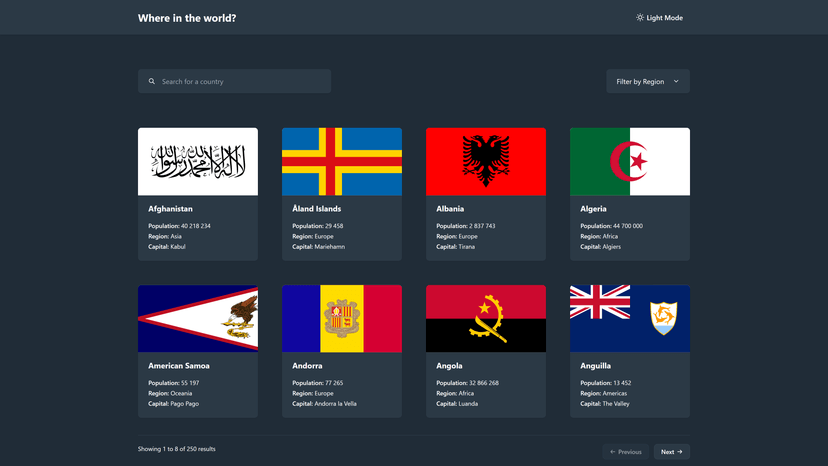Click the sun icon beside Light Mode
The height and width of the screenshot is (466, 828).
pos(640,18)
